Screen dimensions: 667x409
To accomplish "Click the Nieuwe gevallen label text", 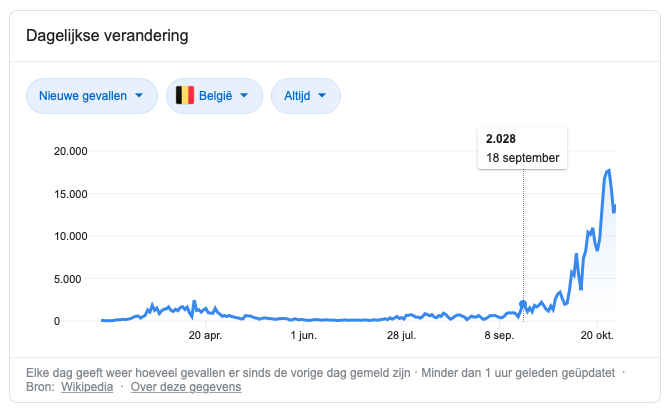I will (x=83, y=96).
